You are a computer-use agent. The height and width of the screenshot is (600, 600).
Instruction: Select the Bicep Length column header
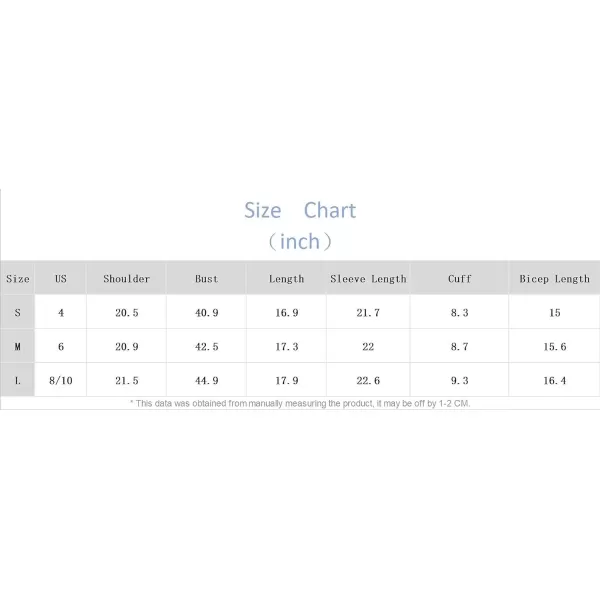pyautogui.click(x=554, y=279)
